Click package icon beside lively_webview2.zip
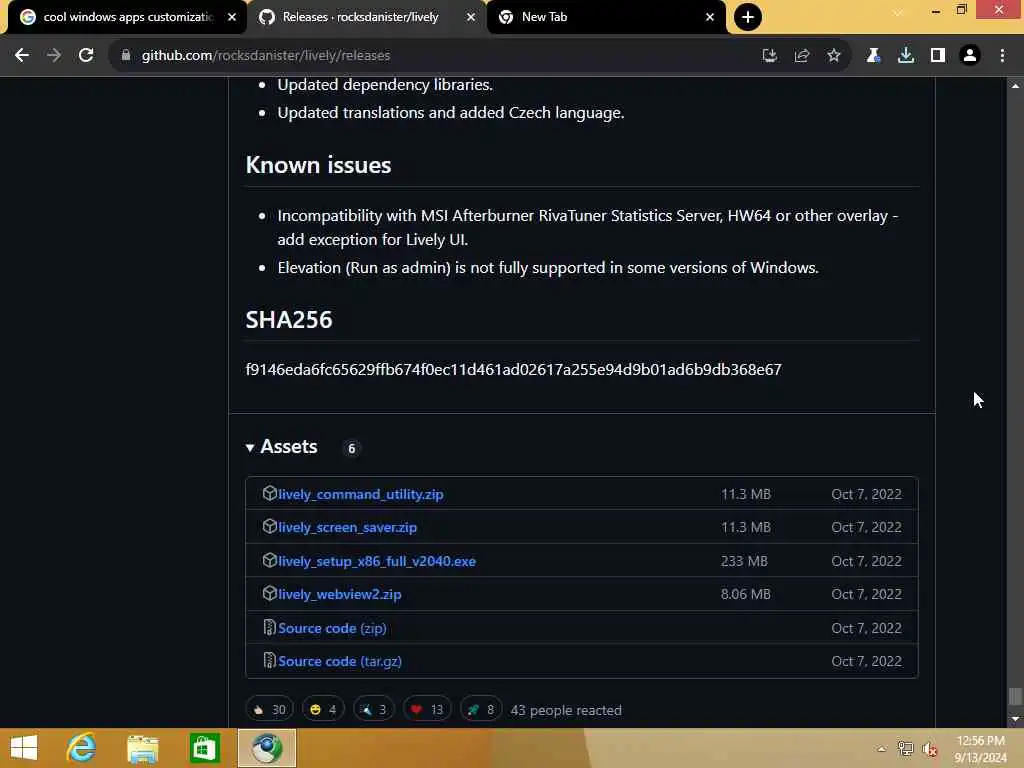The height and width of the screenshot is (768, 1024). [x=270, y=593]
